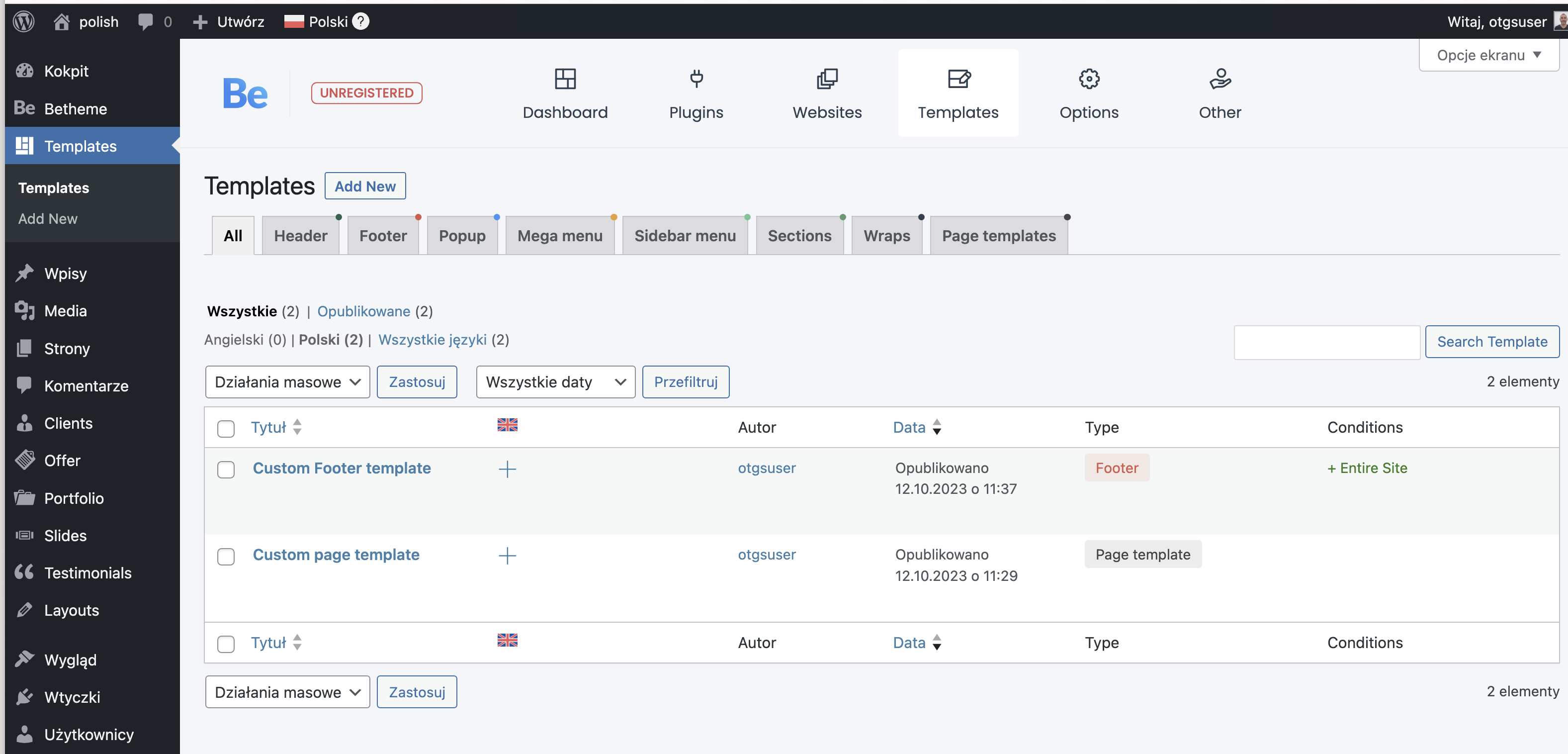Click the Be logo in the header
The image size is (1568, 754).
click(245, 93)
